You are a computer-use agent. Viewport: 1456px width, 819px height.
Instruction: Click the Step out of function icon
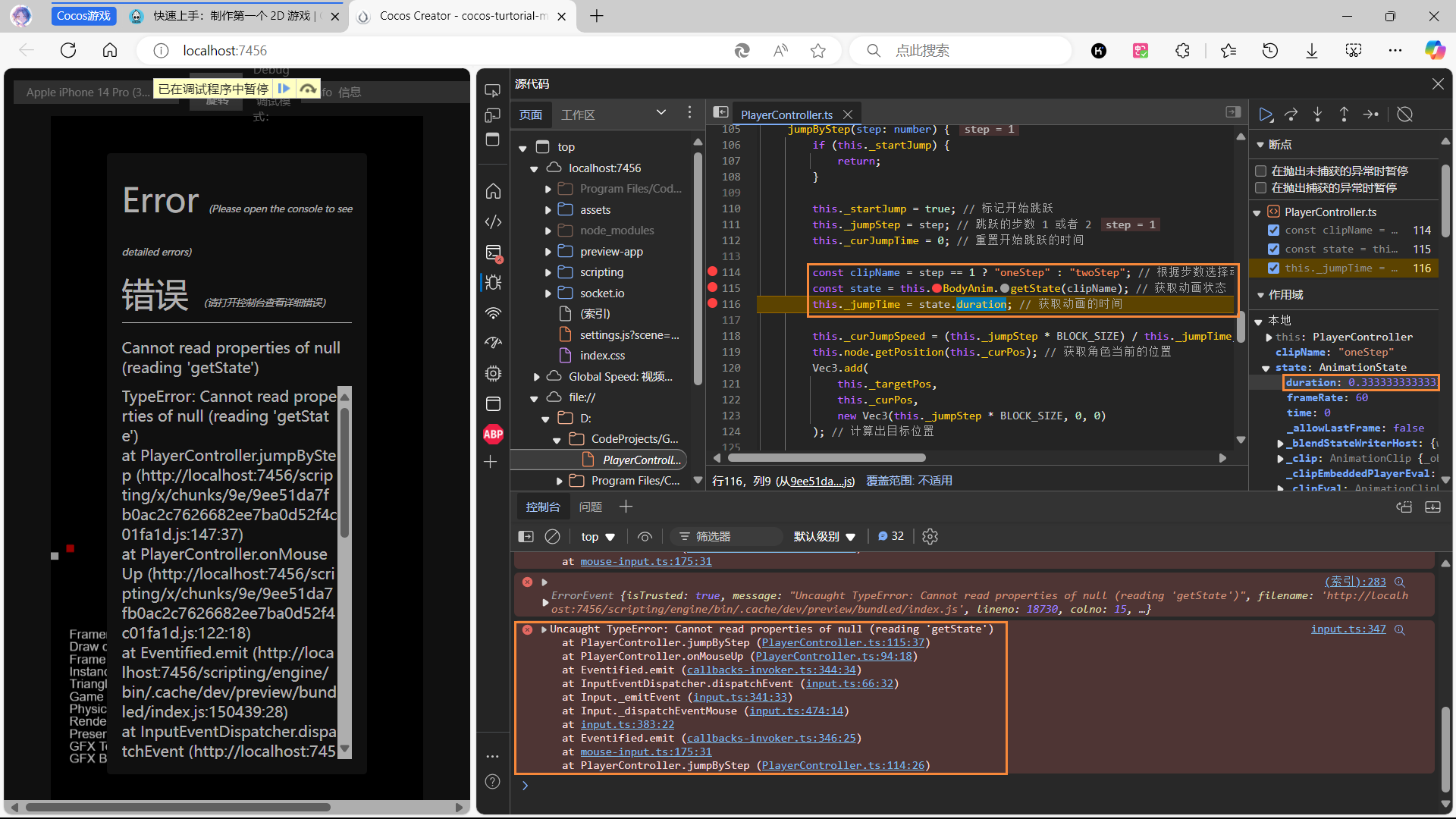point(1344,115)
